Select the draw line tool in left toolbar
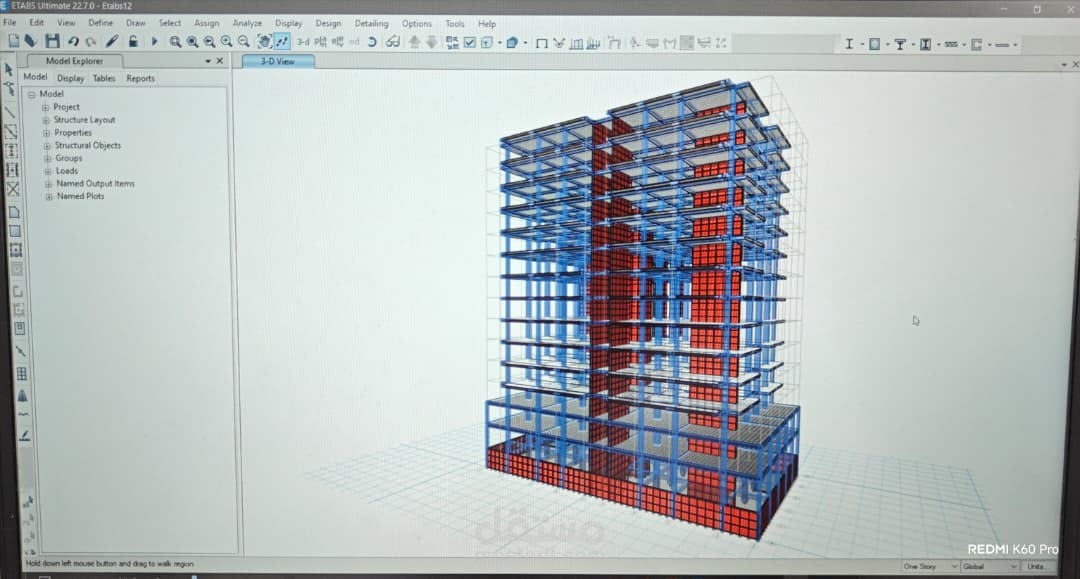The height and width of the screenshot is (579, 1080). pos(10,112)
